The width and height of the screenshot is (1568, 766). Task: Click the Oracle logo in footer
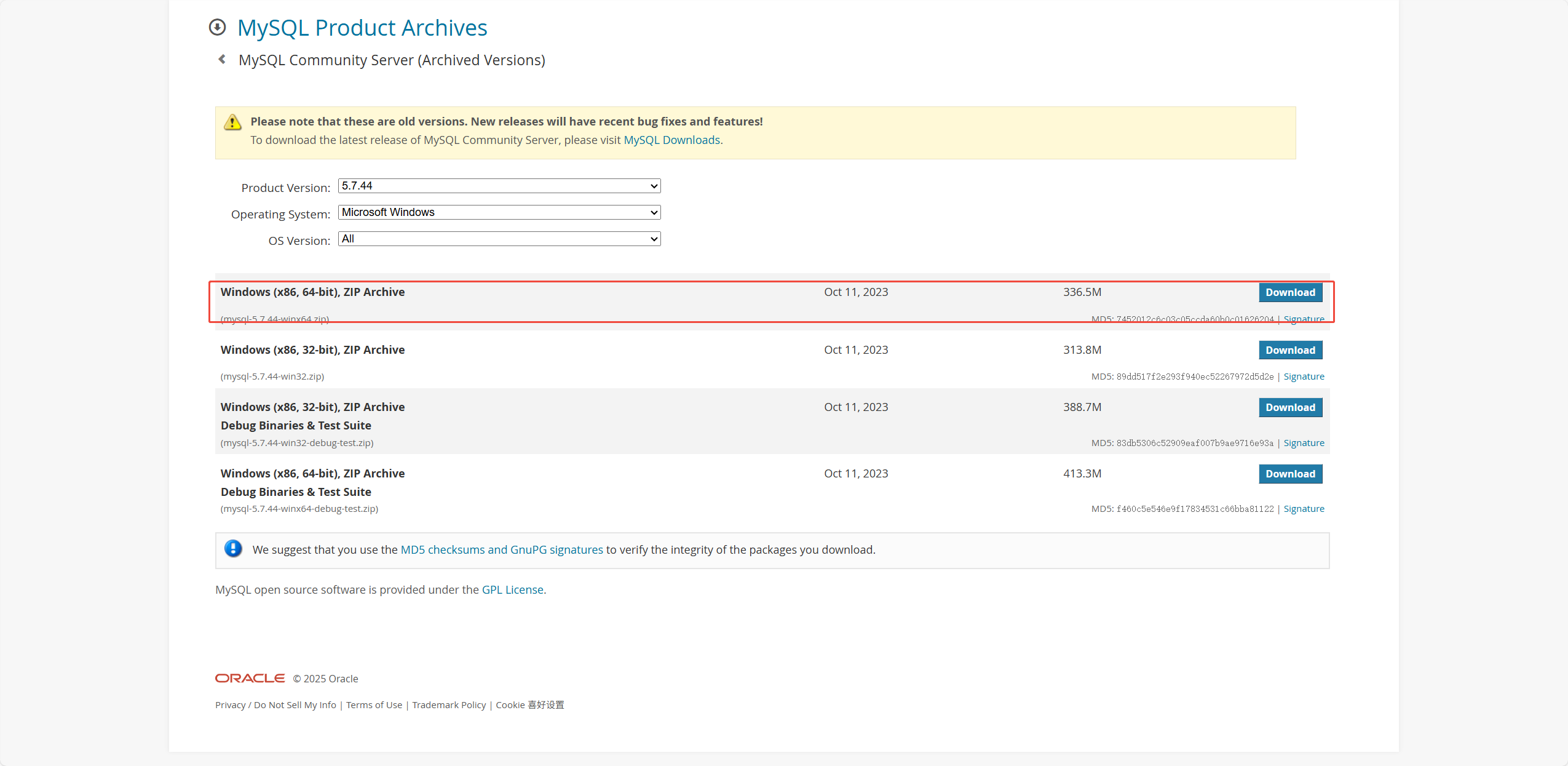point(250,678)
